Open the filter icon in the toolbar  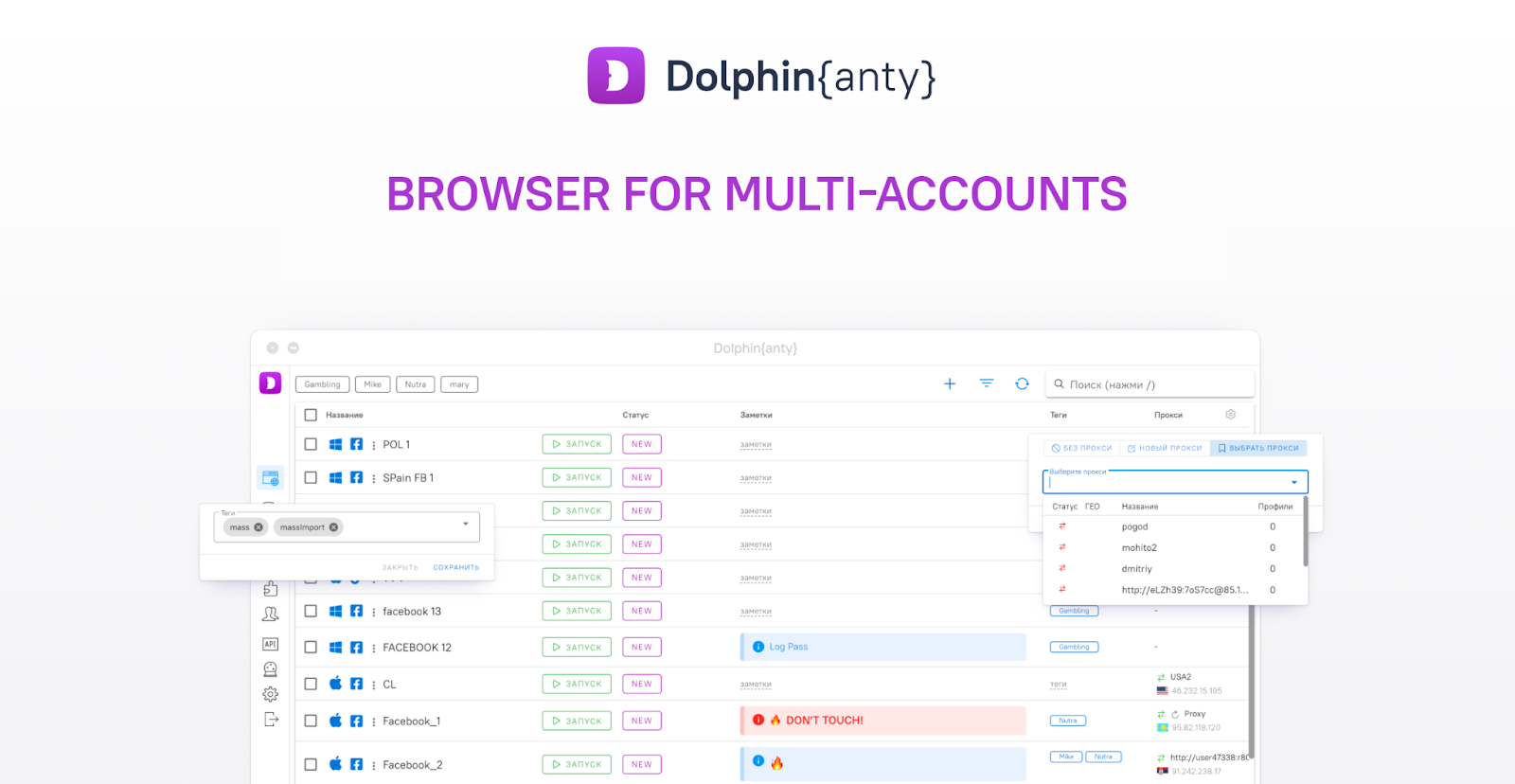pyautogui.click(x=986, y=383)
